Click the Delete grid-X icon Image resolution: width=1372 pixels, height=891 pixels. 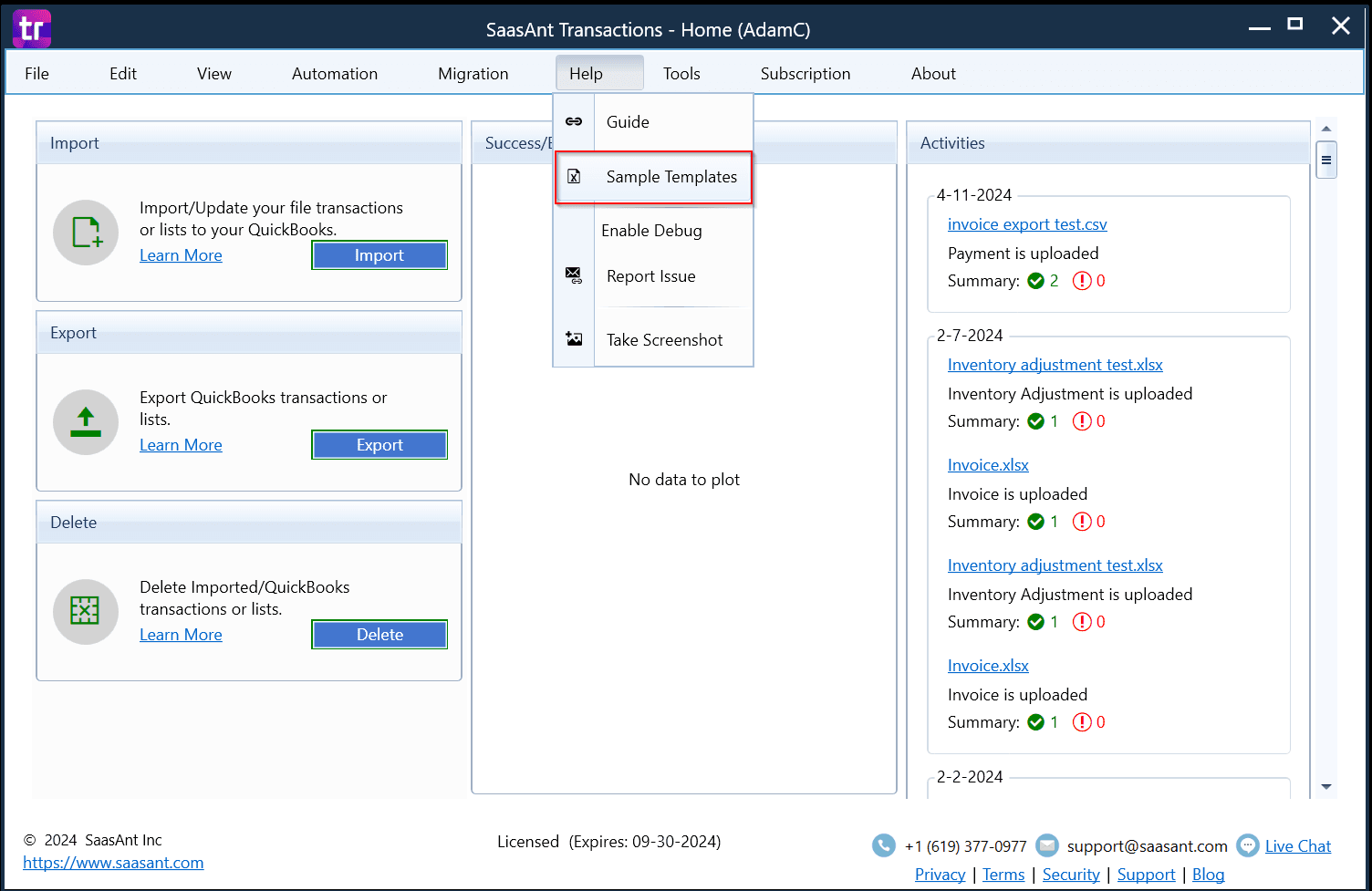pyautogui.click(x=86, y=612)
